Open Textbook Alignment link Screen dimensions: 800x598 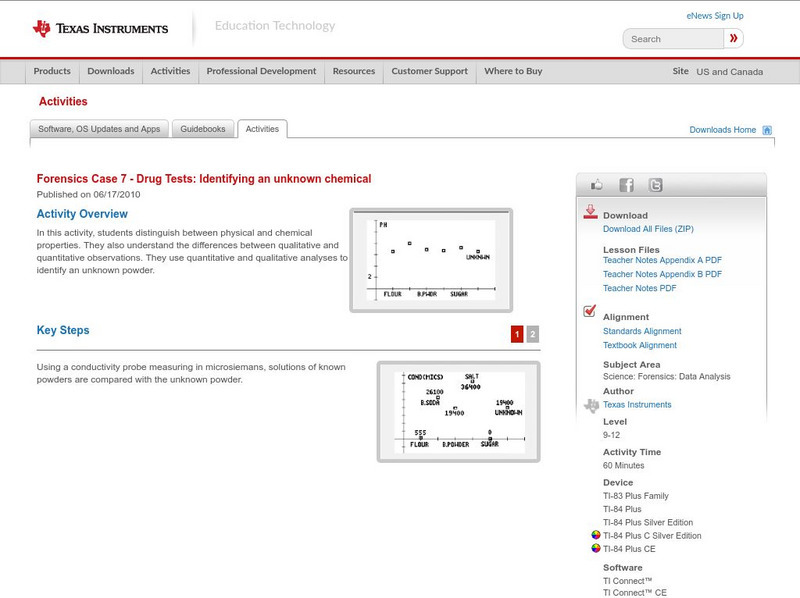[640, 345]
